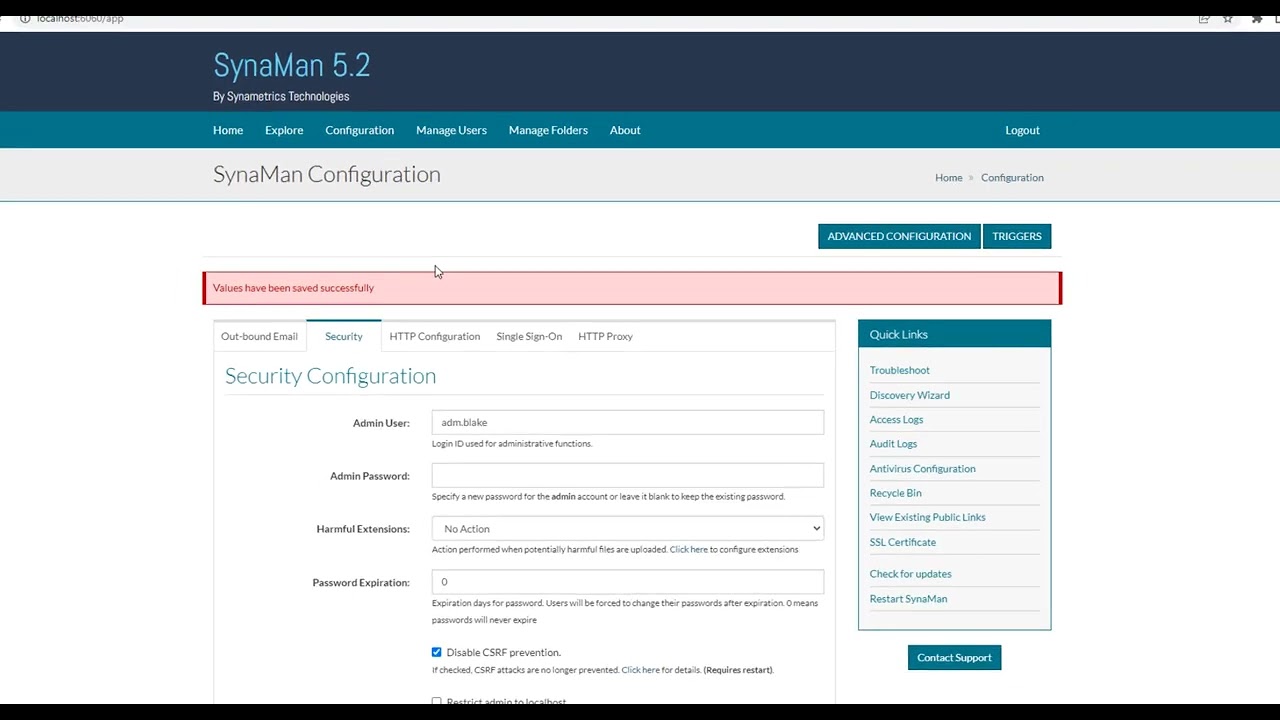The height and width of the screenshot is (720, 1280).
Task: Open View Existing Public Links
Action: click(x=927, y=517)
